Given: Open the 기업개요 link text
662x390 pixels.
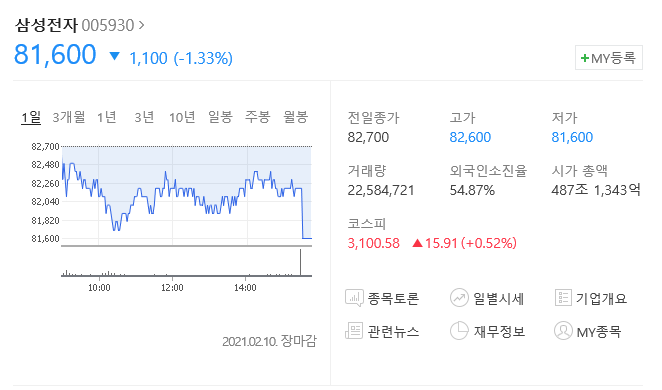Looking at the screenshot, I should (x=602, y=298).
